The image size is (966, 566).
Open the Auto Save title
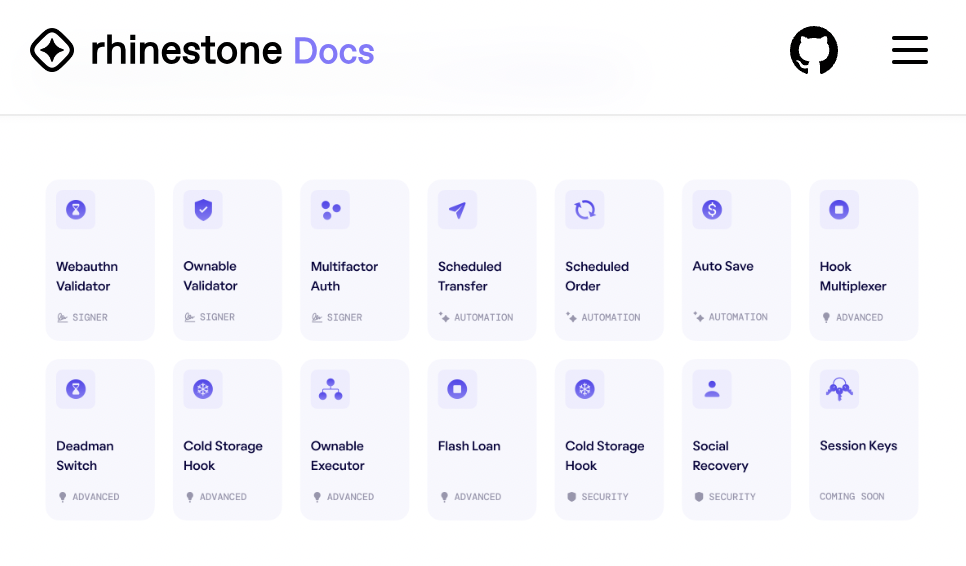[723, 266]
